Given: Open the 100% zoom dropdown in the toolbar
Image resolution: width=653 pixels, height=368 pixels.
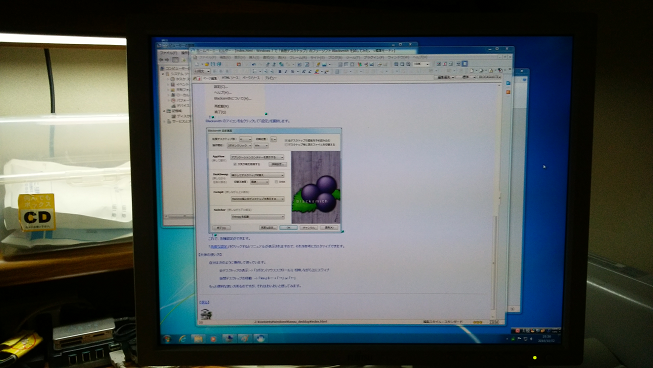Looking at the screenshot, I should tap(421, 64).
